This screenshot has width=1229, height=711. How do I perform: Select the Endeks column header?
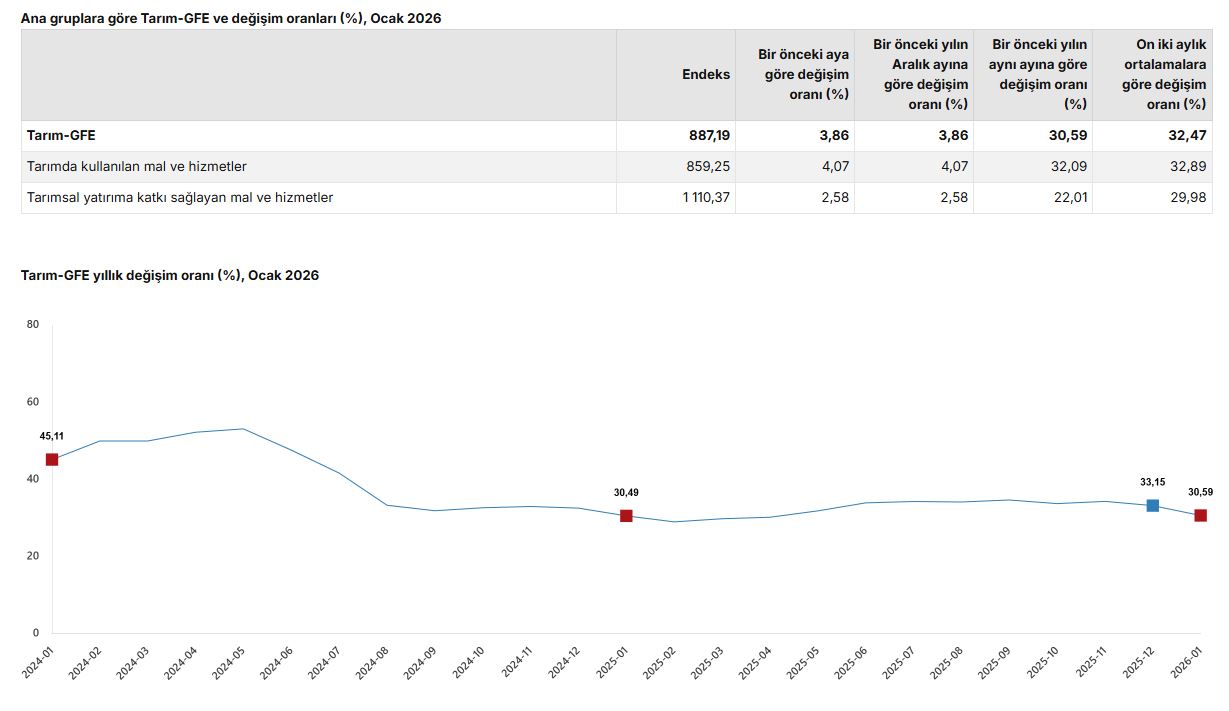pos(705,74)
